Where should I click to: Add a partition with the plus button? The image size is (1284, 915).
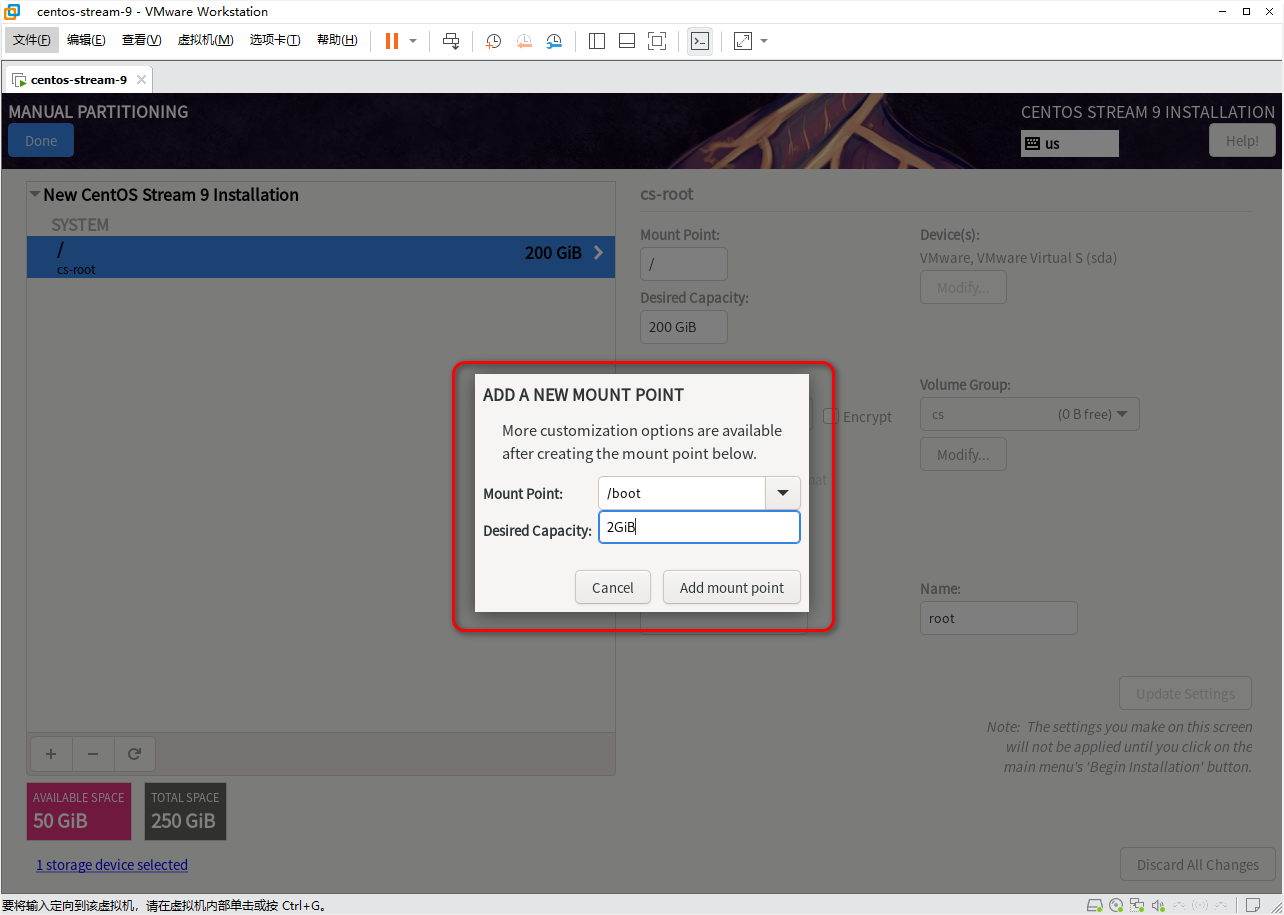pyautogui.click(x=51, y=754)
